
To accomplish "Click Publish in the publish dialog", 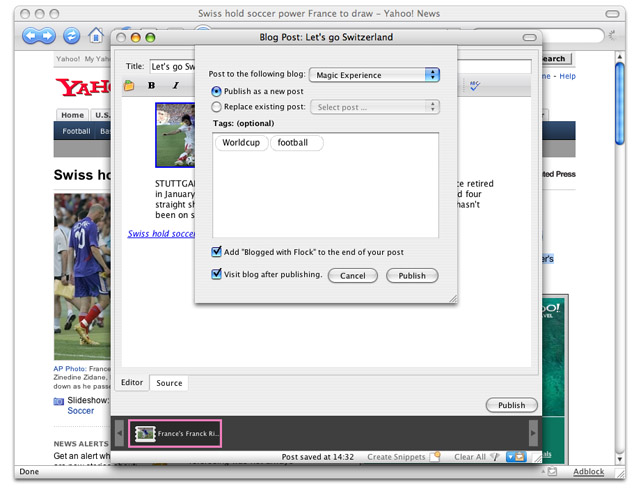I will 412,275.
